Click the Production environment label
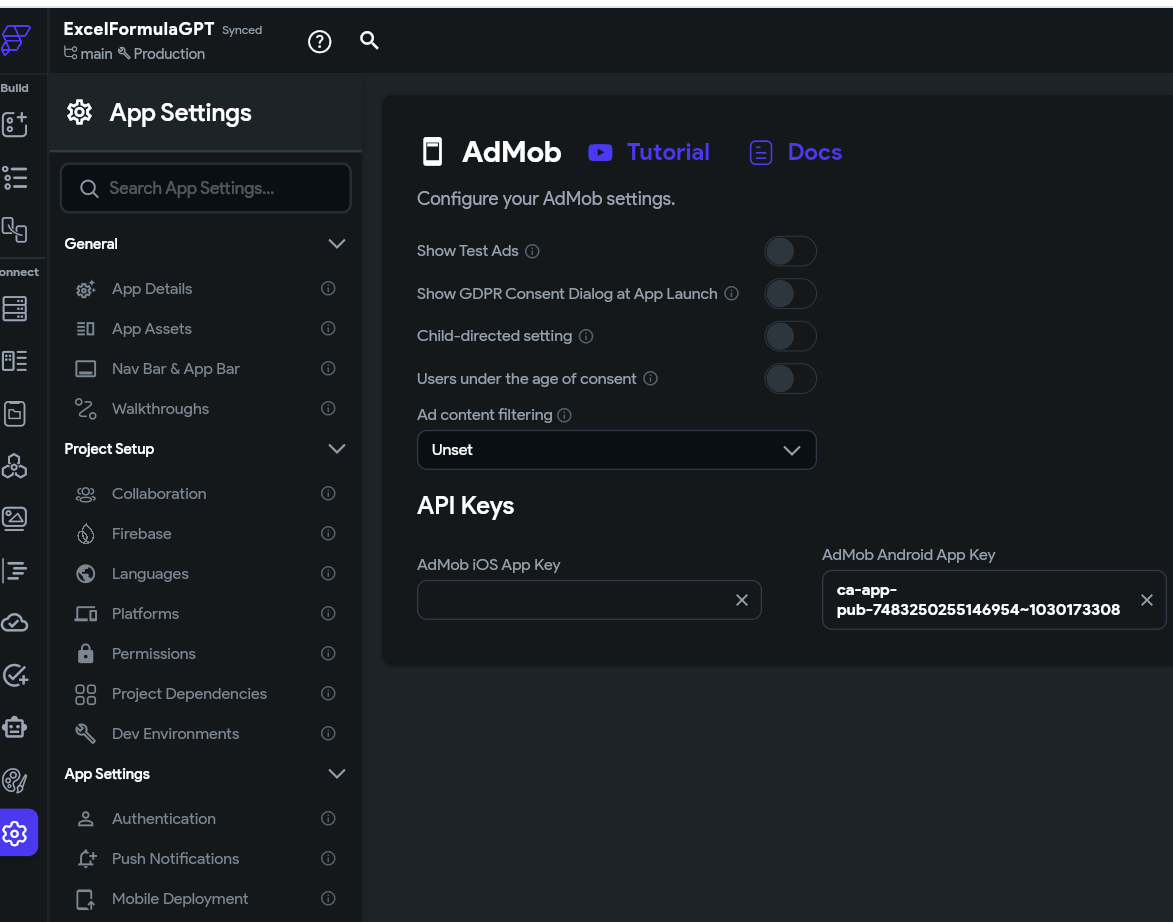Screen dimensions: 1173x922 point(162,54)
